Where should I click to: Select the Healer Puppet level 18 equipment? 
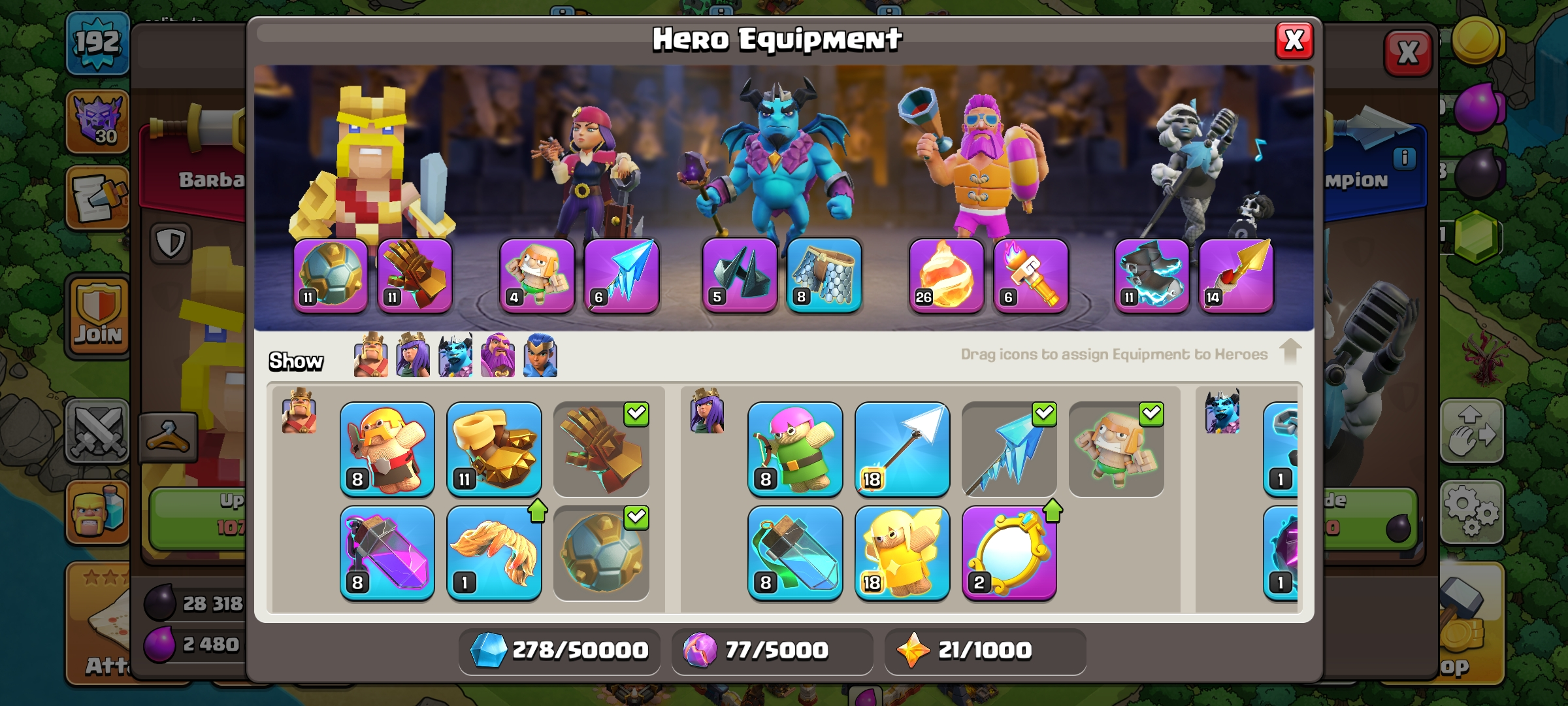click(902, 553)
